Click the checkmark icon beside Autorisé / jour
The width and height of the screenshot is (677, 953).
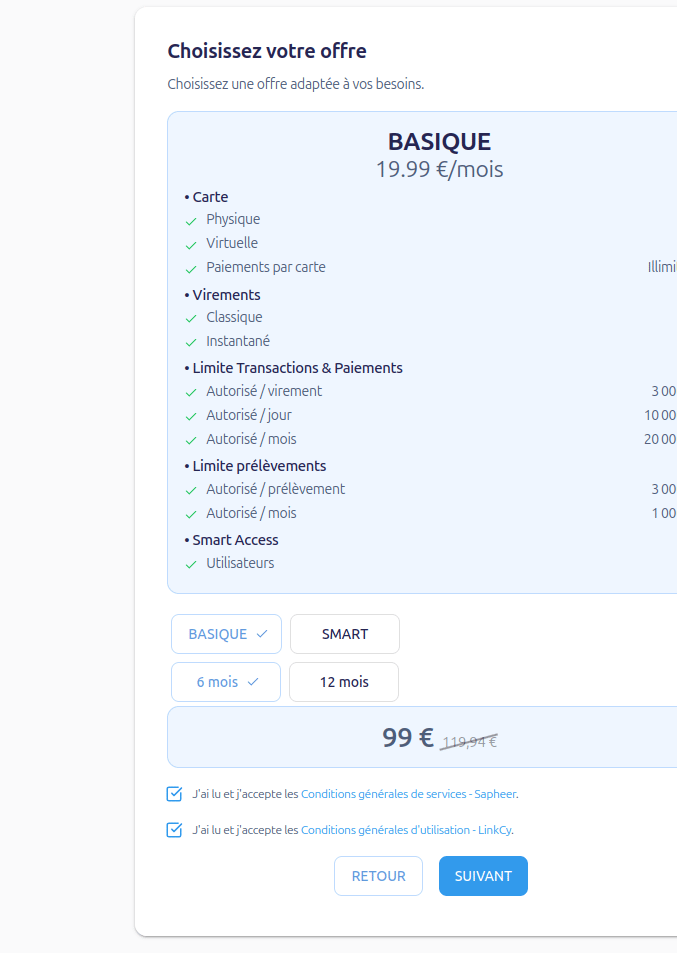[191, 417]
